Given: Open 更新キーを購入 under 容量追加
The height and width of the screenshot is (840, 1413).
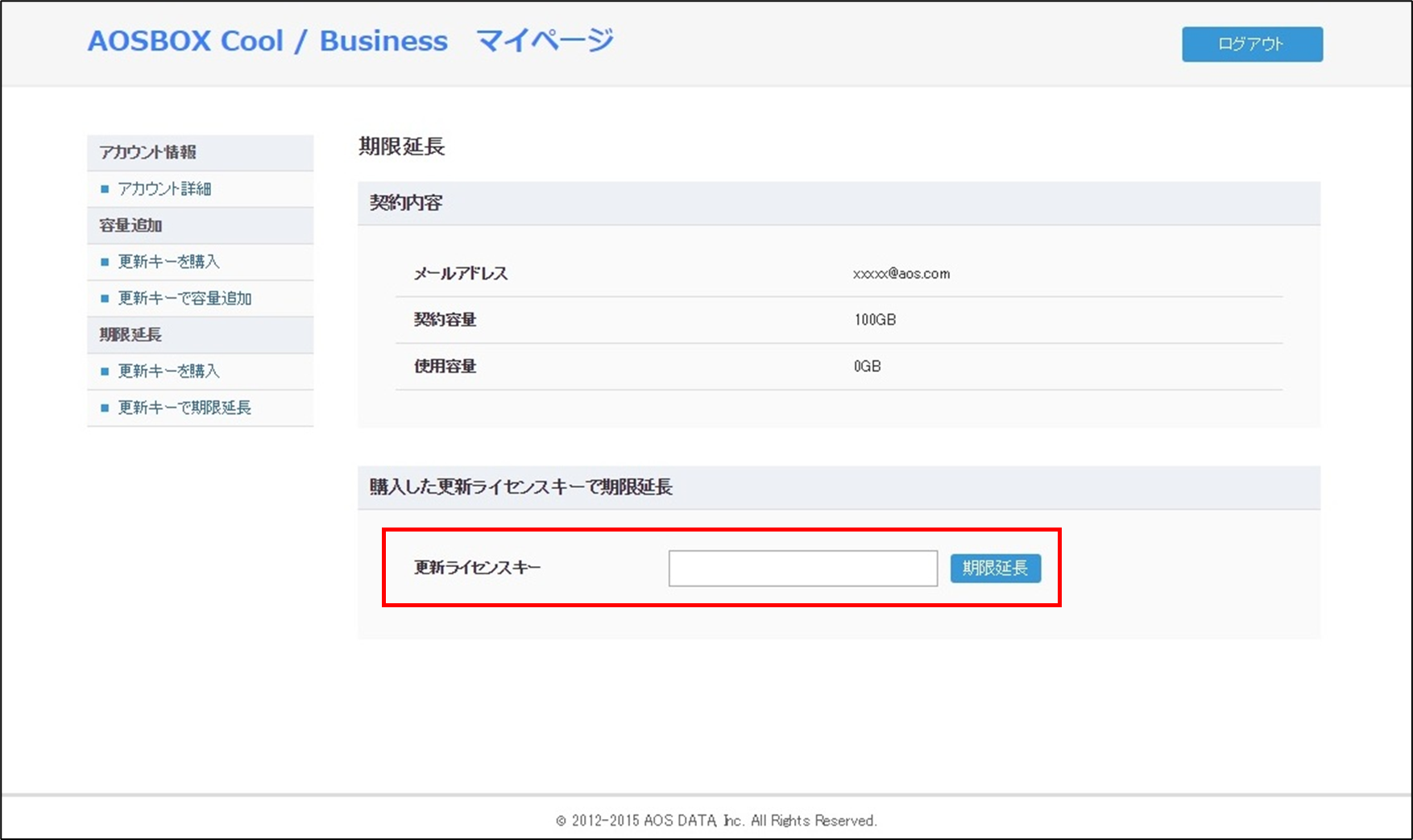Looking at the screenshot, I should click(x=168, y=262).
